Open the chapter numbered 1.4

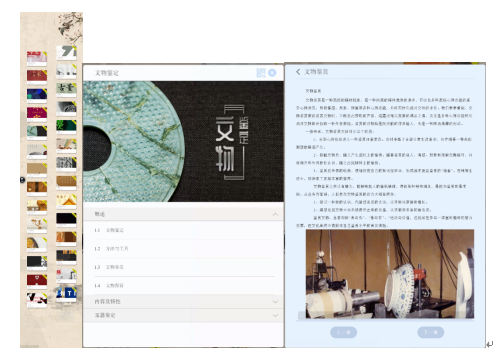(x=184, y=286)
